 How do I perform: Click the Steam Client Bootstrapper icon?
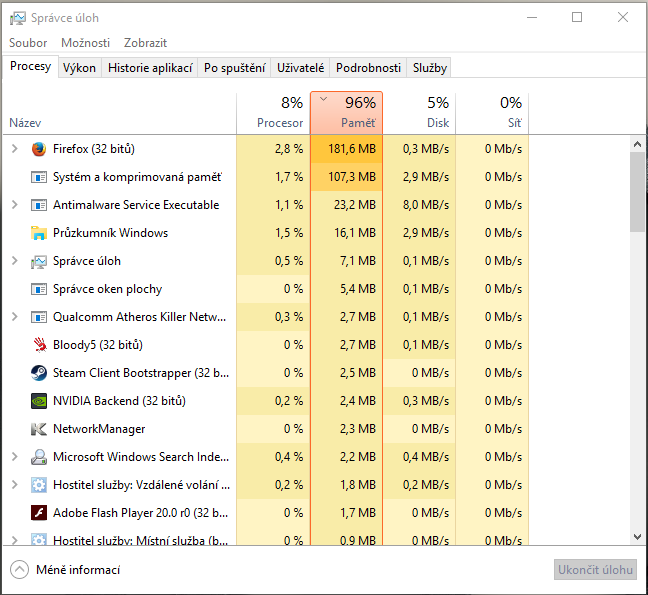(39, 373)
